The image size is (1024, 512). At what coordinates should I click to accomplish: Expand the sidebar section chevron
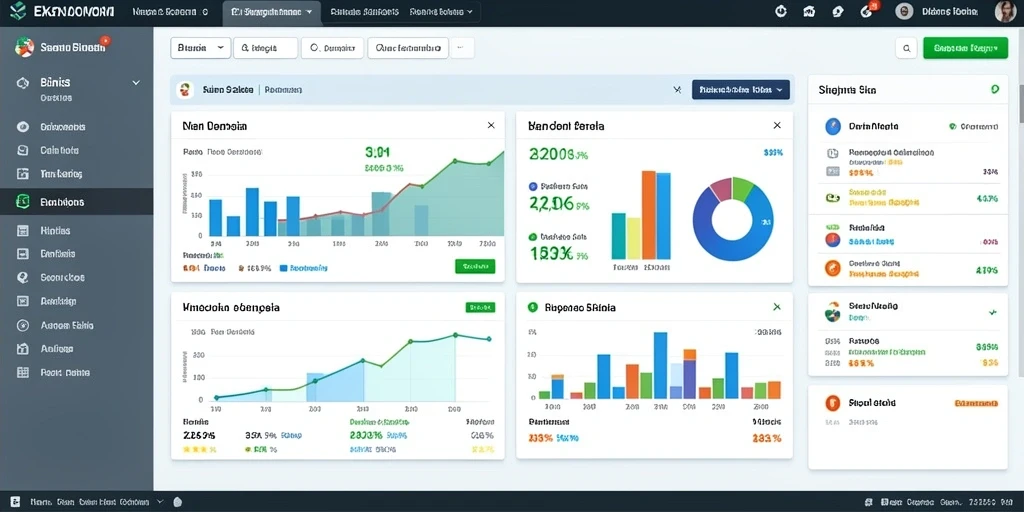(136, 83)
